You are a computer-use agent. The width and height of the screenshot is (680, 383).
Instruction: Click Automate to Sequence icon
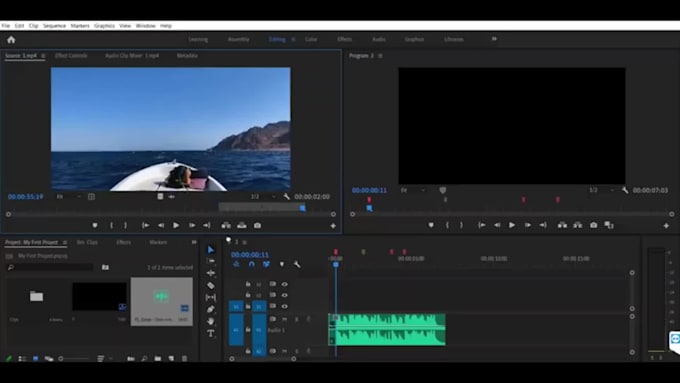point(131,358)
